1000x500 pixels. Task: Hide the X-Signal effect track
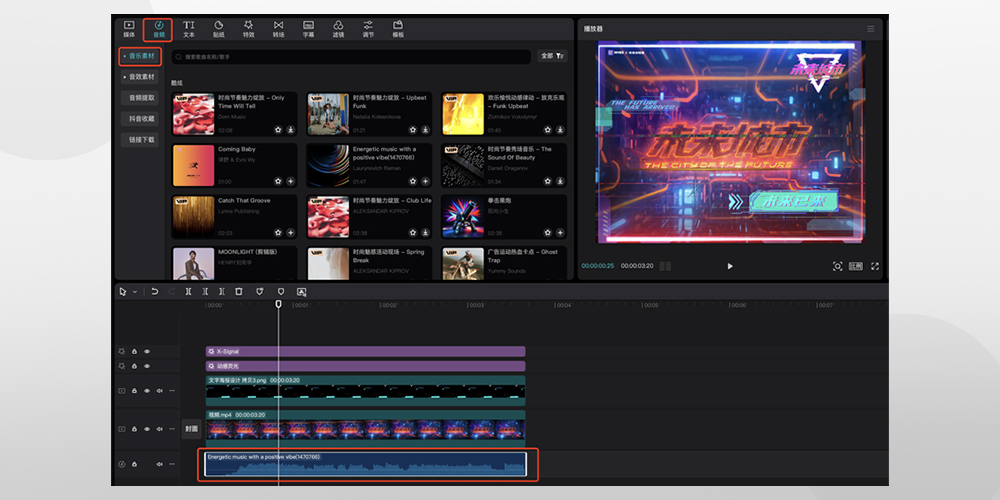click(x=147, y=351)
